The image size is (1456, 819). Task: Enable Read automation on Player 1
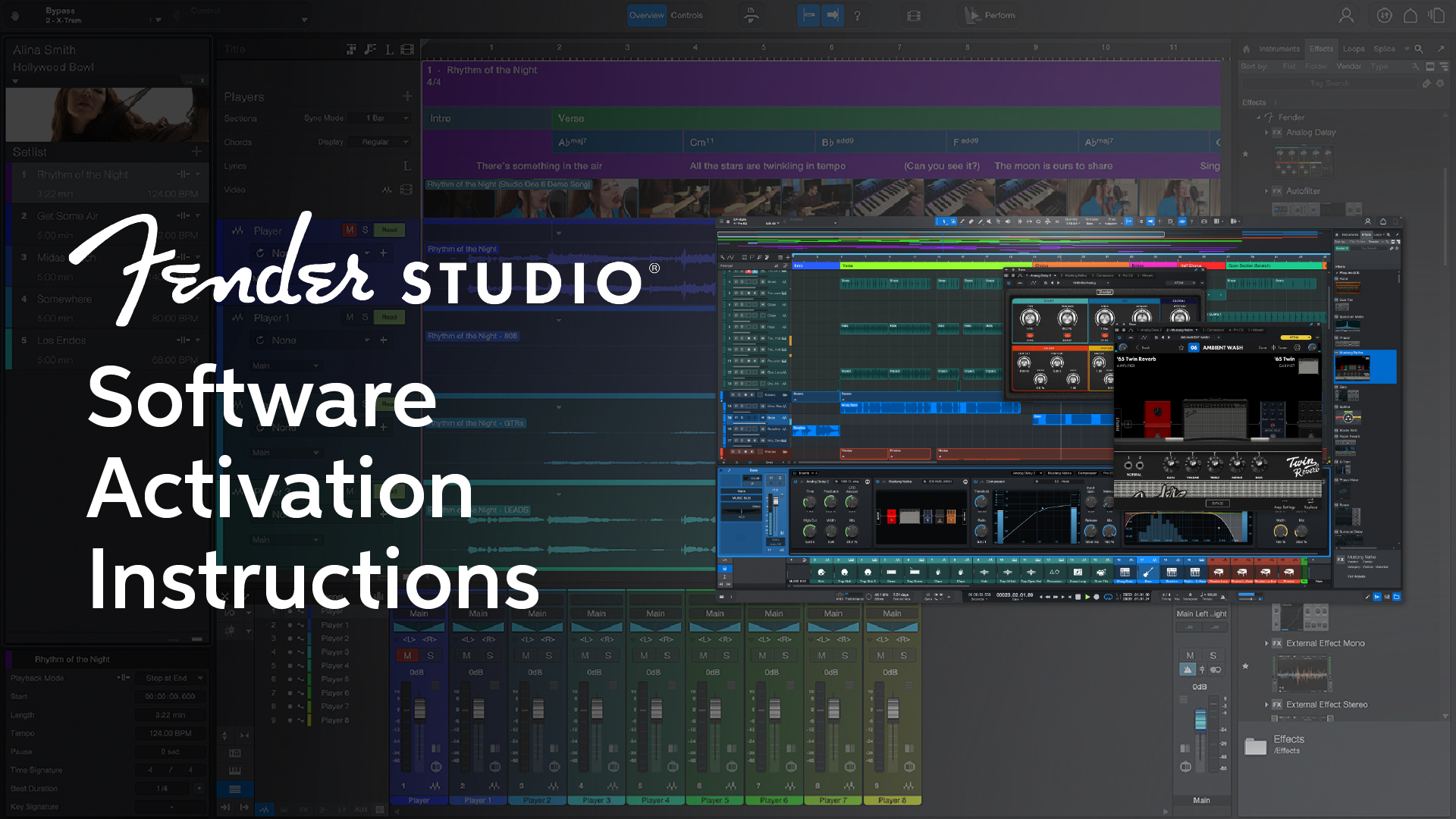[389, 317]
